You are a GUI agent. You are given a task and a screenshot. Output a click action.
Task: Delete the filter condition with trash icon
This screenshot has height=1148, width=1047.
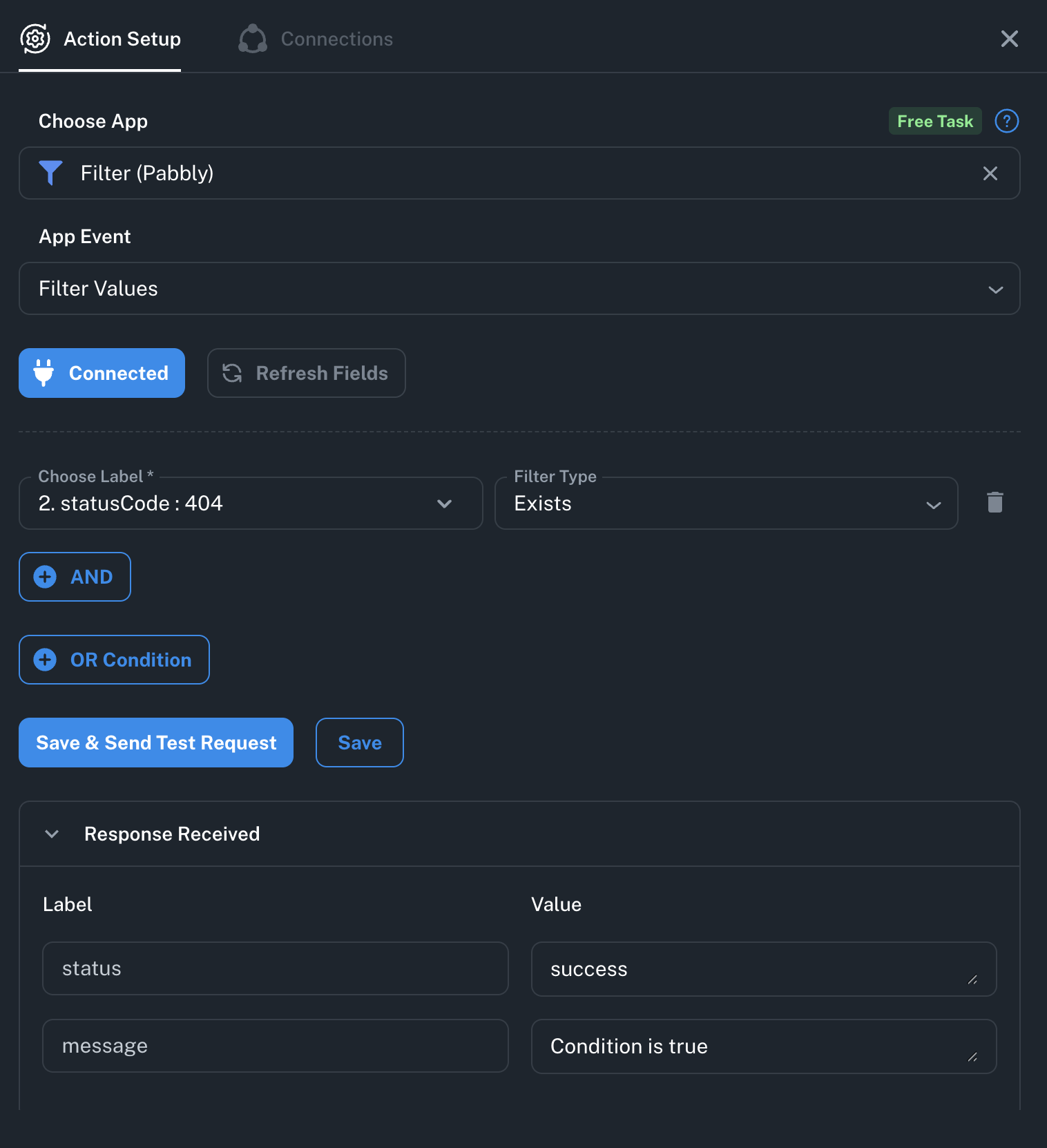995,503
